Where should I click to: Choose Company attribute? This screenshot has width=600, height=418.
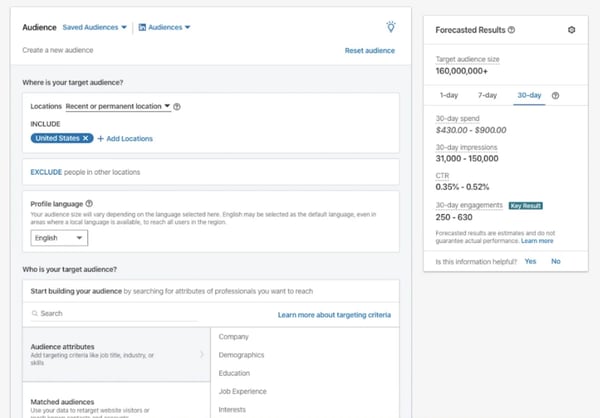pyautogui.click(x=233, y=337)
